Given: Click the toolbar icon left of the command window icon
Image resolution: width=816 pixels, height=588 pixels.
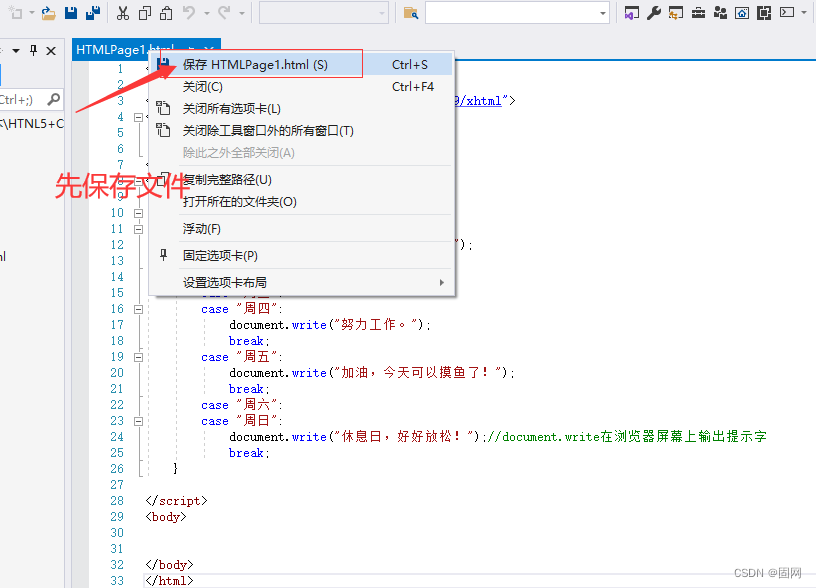Looking at the screenshot, I should tap(764, 13).
